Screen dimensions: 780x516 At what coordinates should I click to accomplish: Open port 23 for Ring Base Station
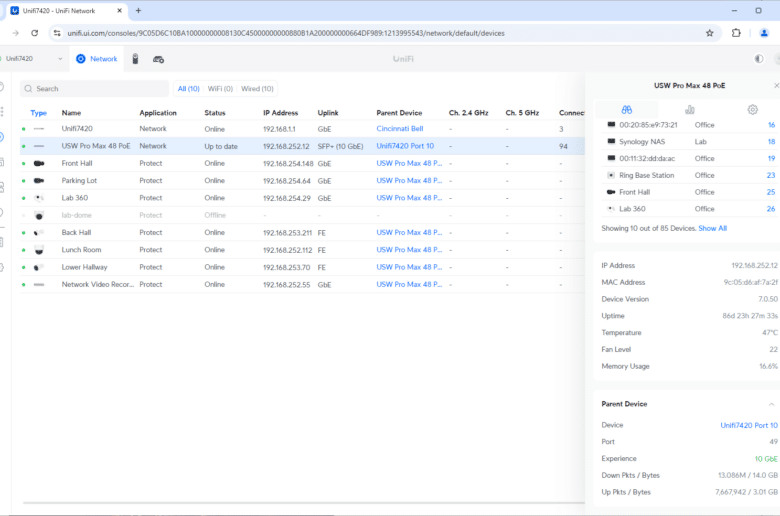pos(771,175)
